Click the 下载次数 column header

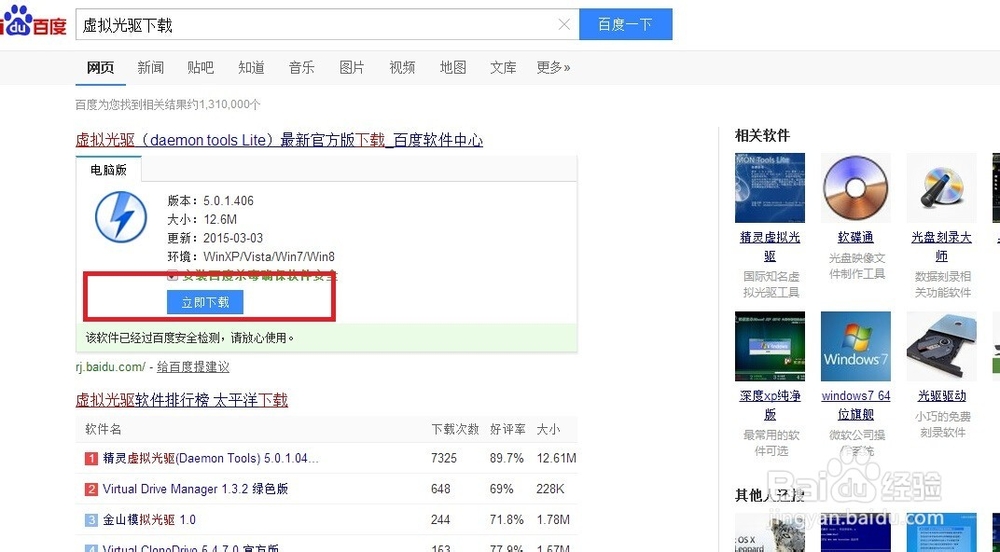click(455, 429)
